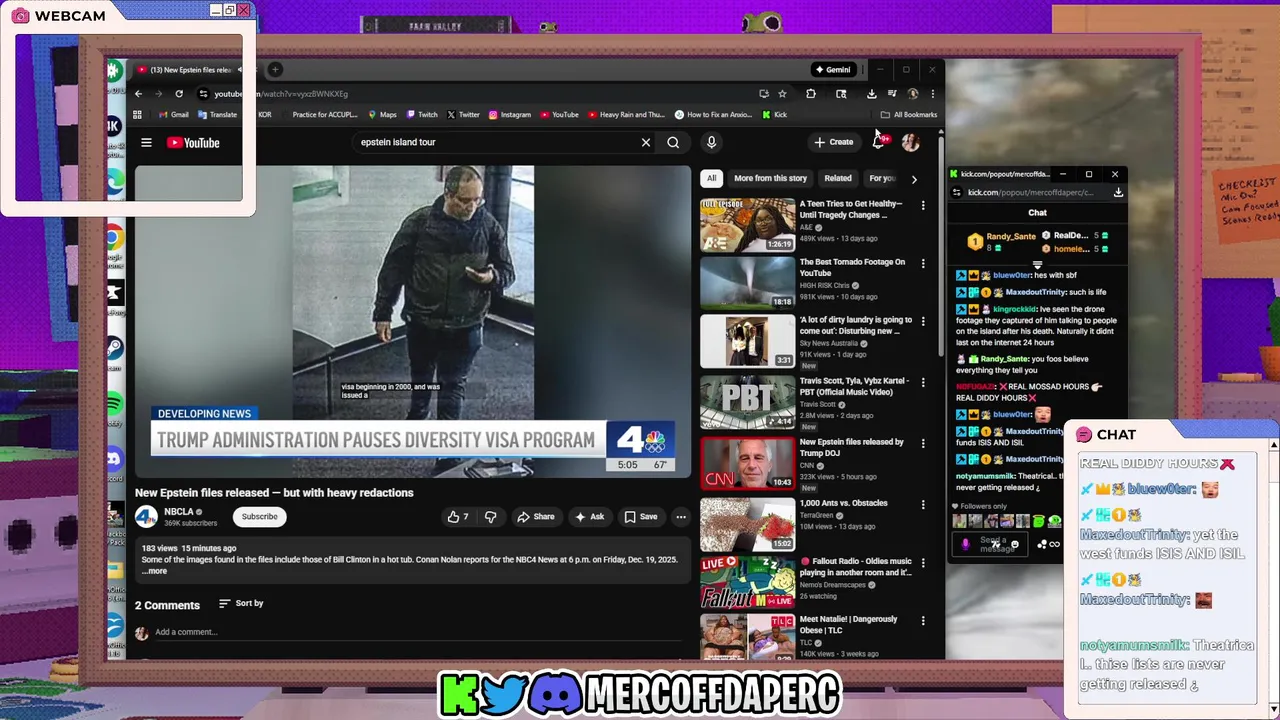
Task: Go to the YouTube home logo
Action: [x=193, y=143]
